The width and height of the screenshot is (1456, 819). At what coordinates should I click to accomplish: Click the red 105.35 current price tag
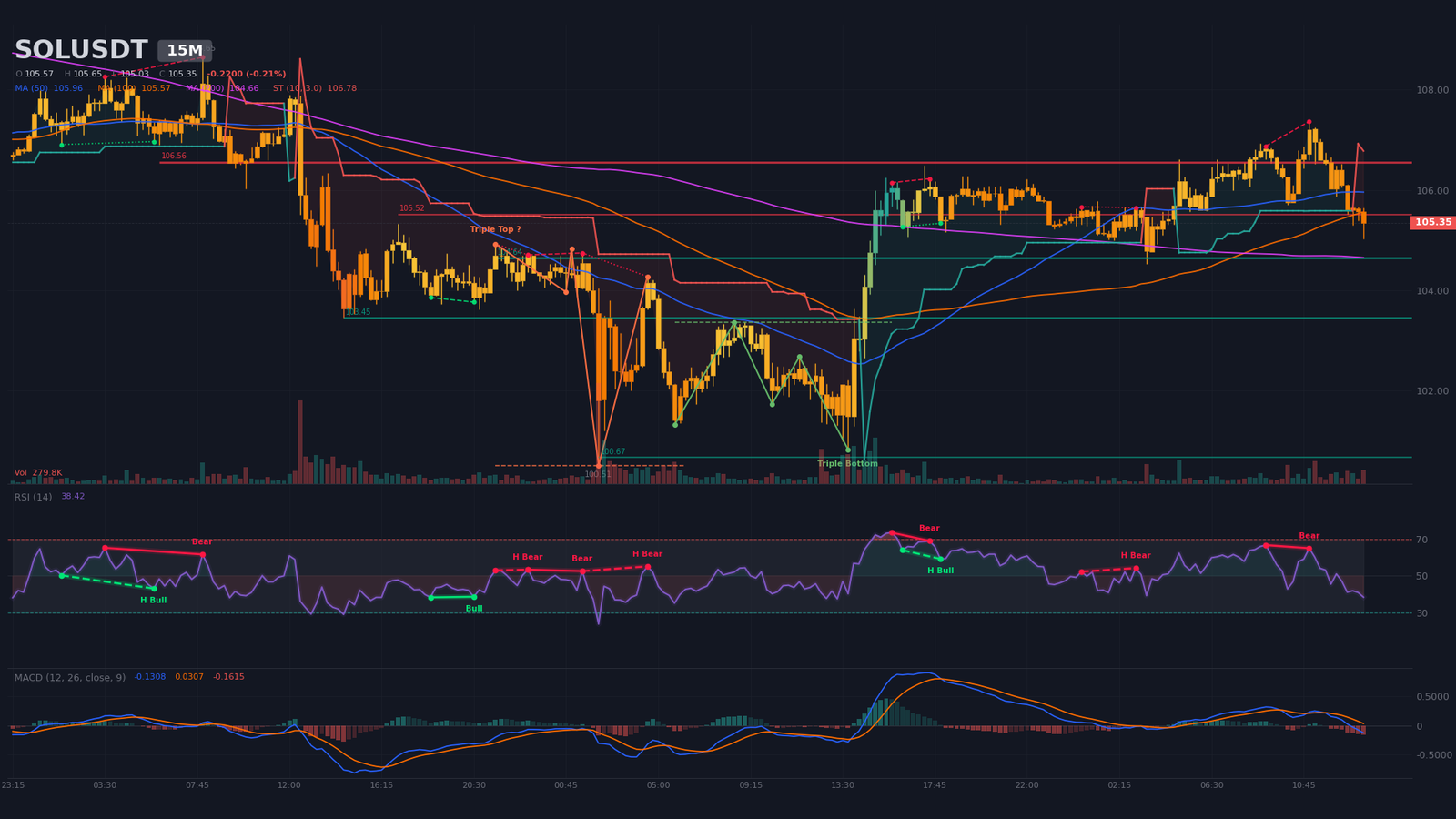1433,222
